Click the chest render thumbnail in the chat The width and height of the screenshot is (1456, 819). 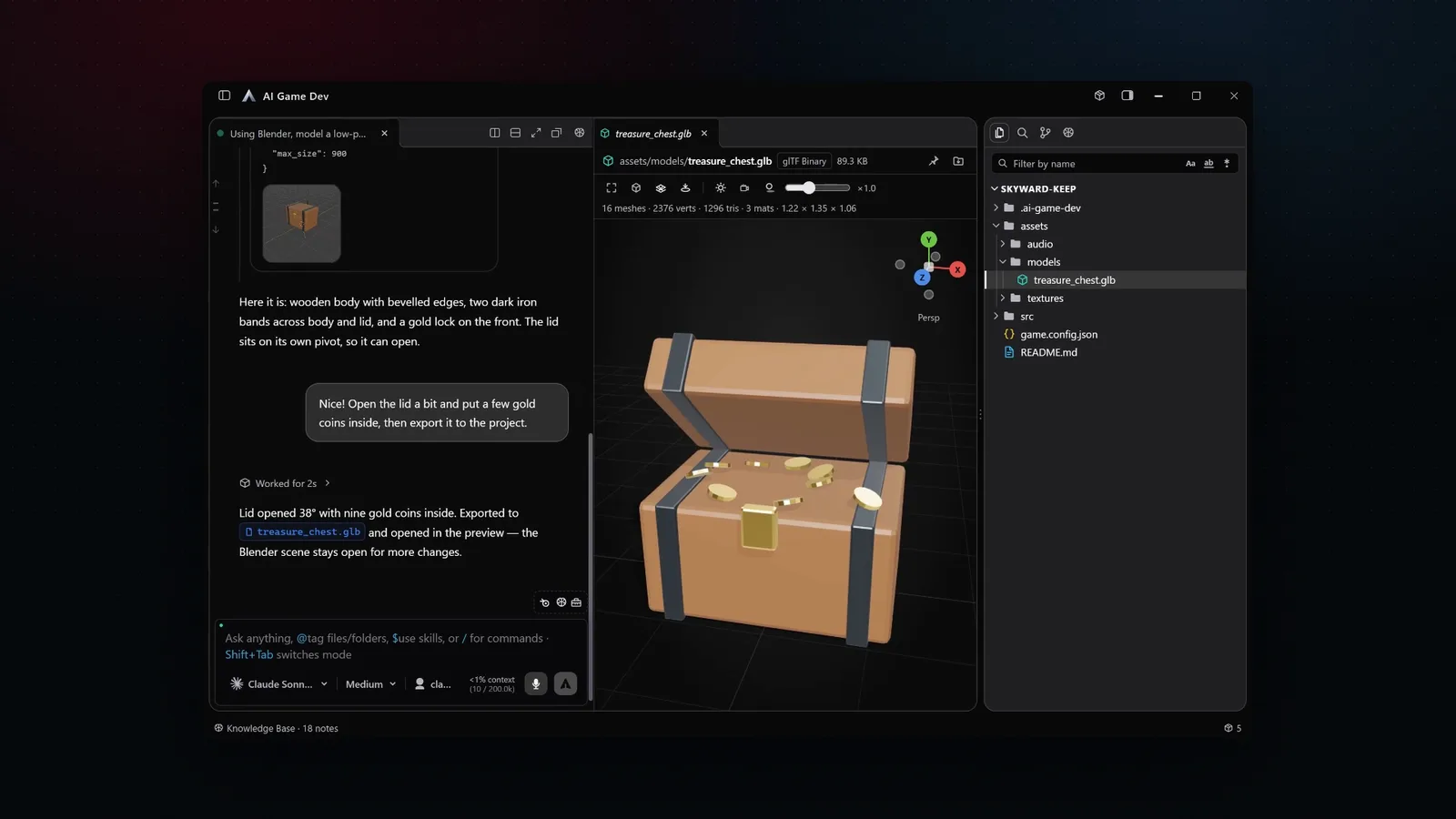(x=301, y=224)
